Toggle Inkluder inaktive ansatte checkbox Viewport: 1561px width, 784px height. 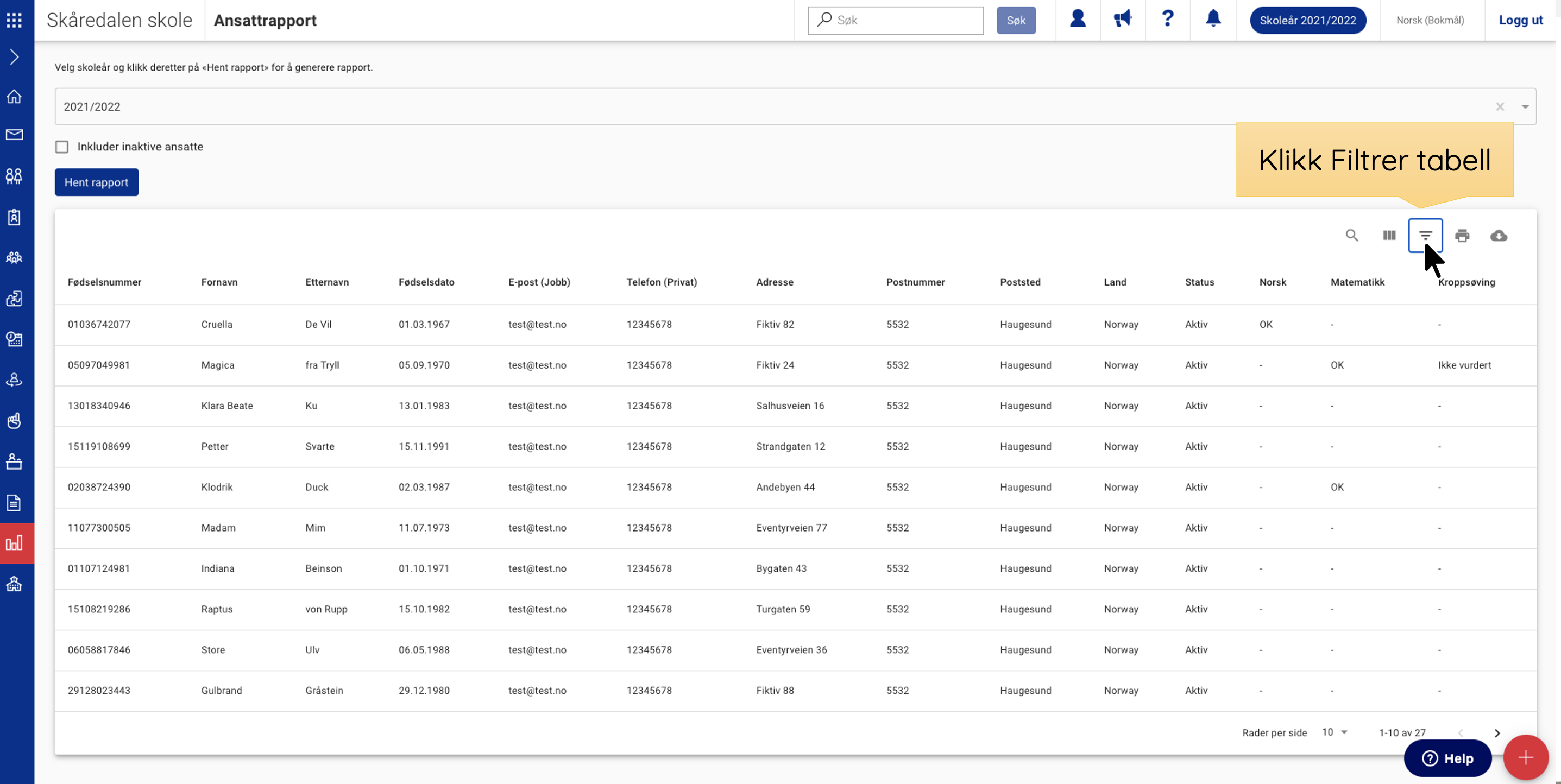(x=62, y=147)
